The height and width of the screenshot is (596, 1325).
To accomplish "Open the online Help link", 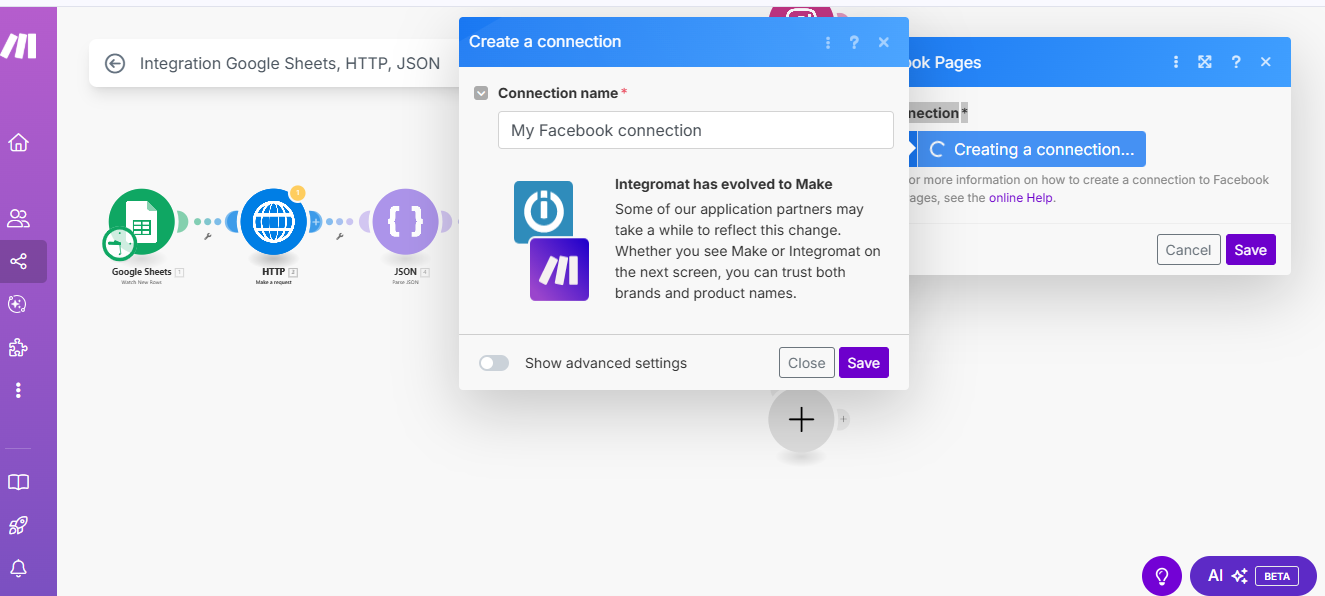I will tap(1020, 198).
